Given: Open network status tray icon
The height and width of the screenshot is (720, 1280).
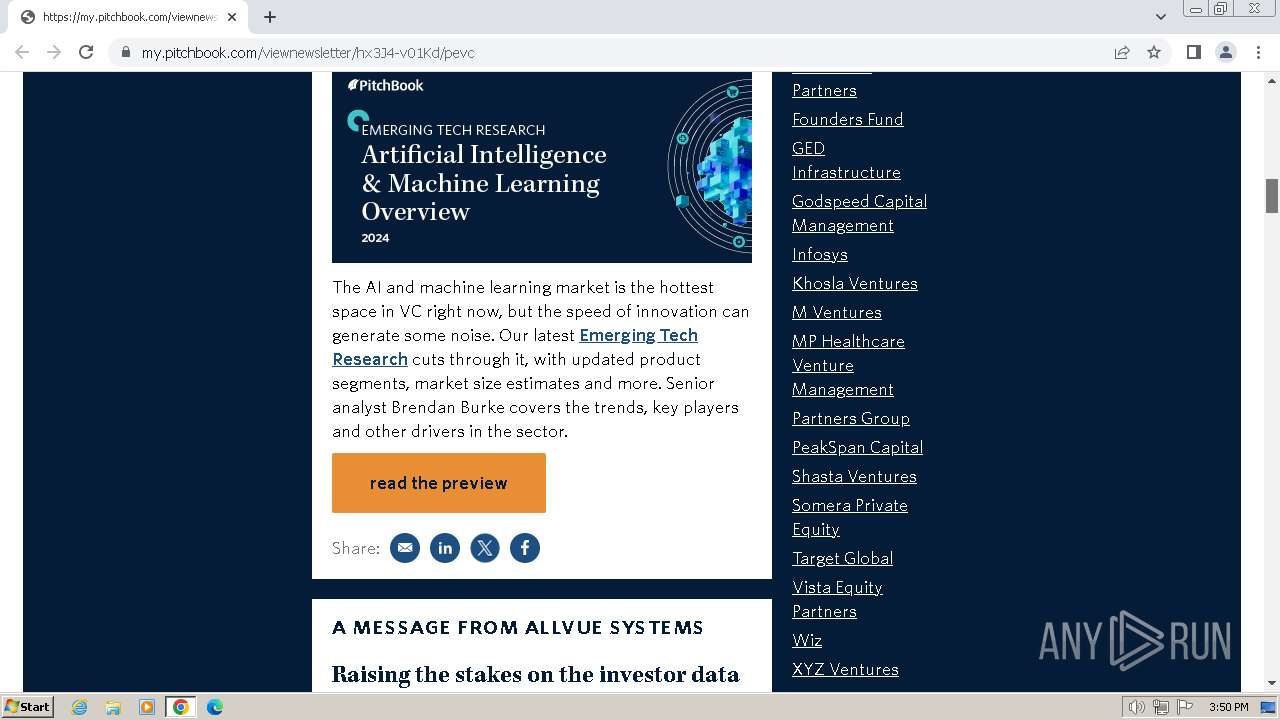Looking at the screenshot, I should coord(1161,707).
